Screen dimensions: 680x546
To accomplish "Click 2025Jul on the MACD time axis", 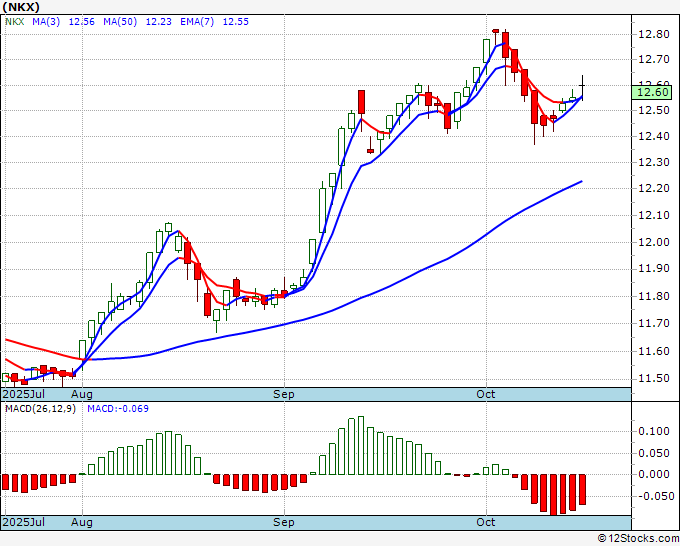I will pyautogui.click(x=24, y=522).
